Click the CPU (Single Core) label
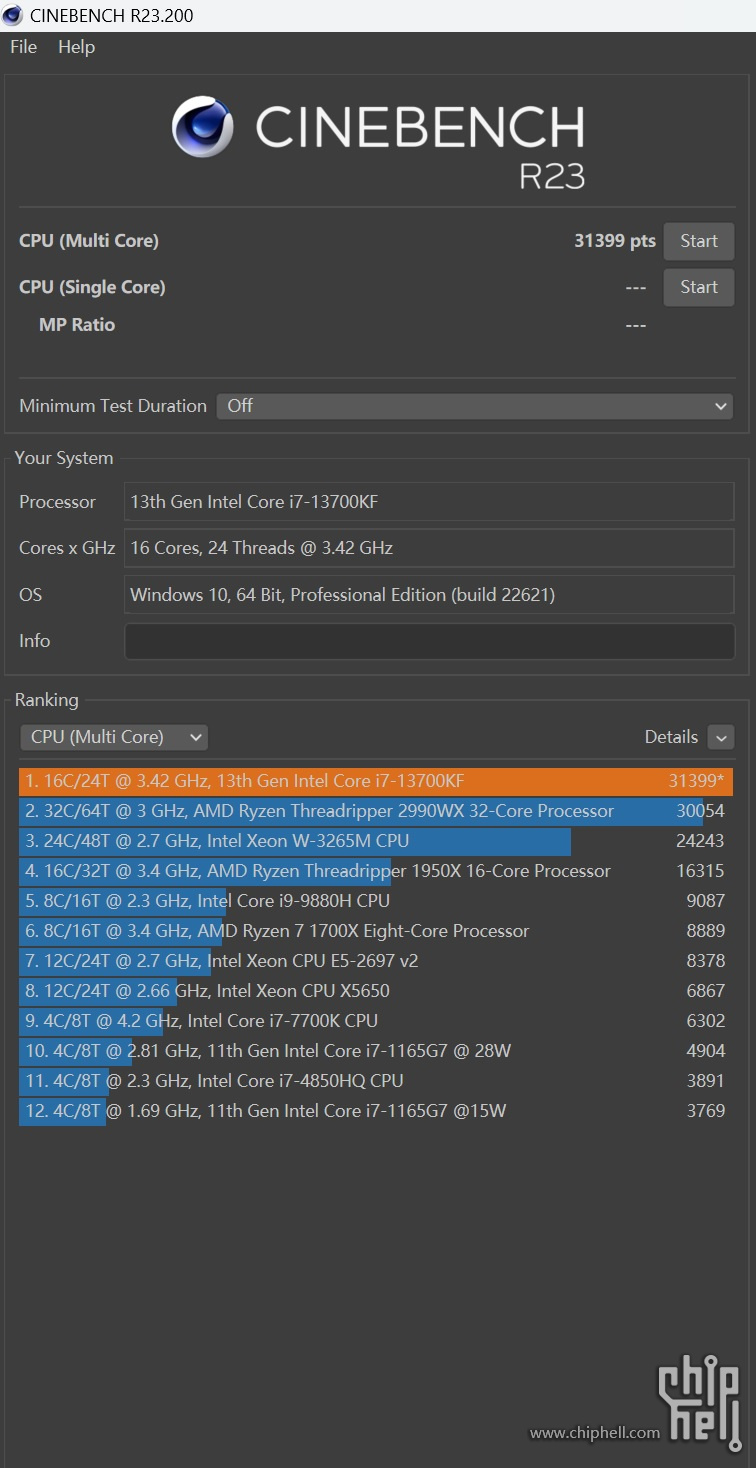This screenshot has width=756, height=1468. 92,287
